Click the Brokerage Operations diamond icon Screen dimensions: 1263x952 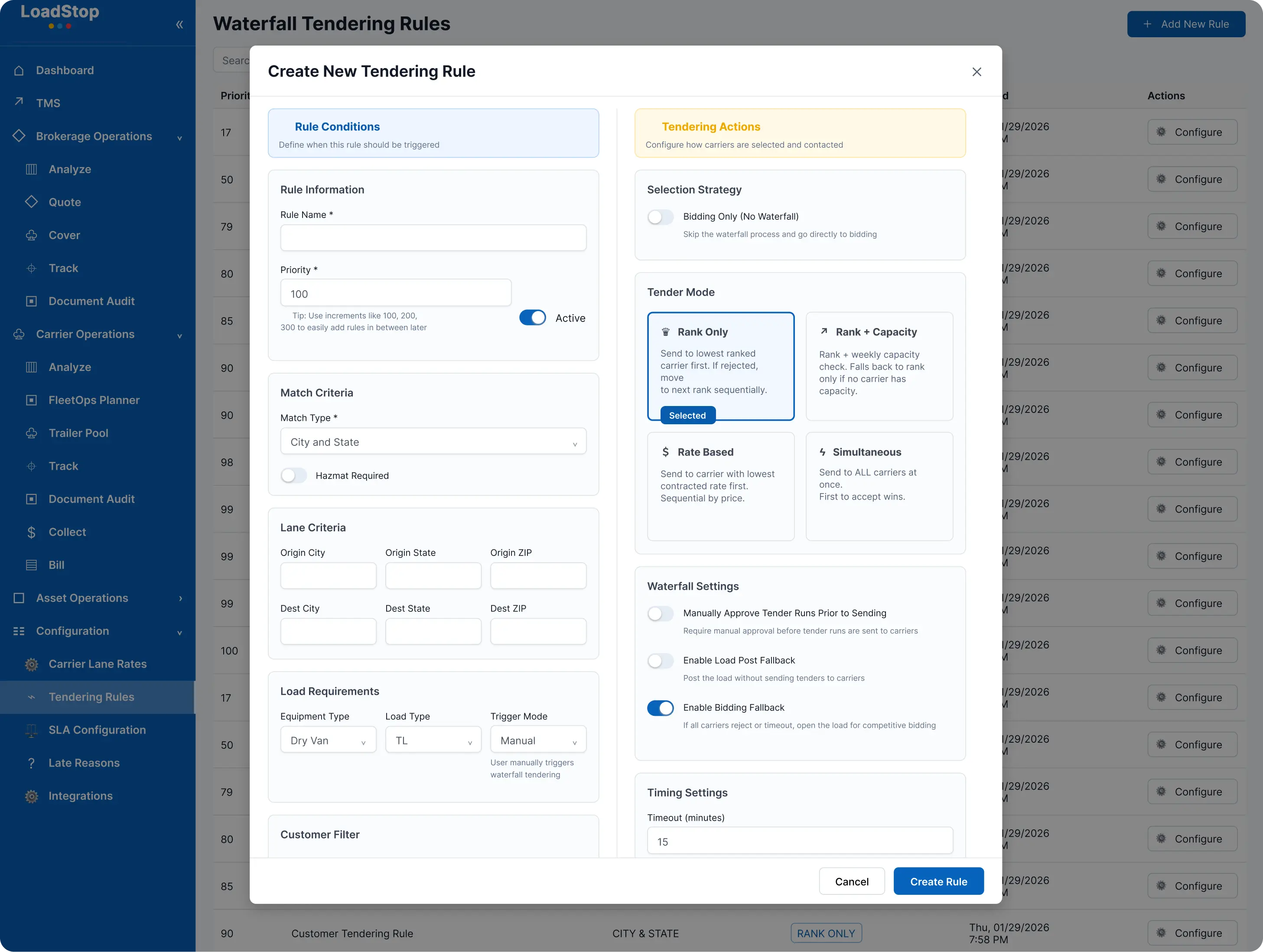tap(19, 136)
